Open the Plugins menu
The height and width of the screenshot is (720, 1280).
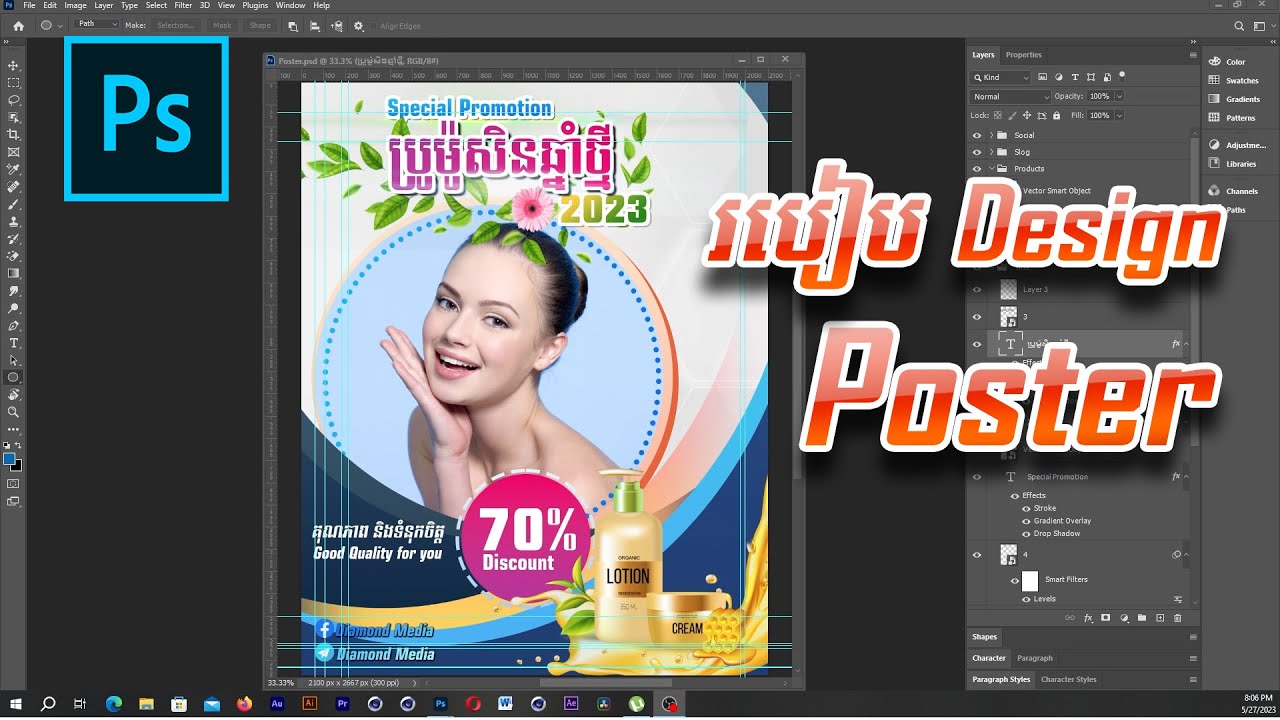(255, 5)
